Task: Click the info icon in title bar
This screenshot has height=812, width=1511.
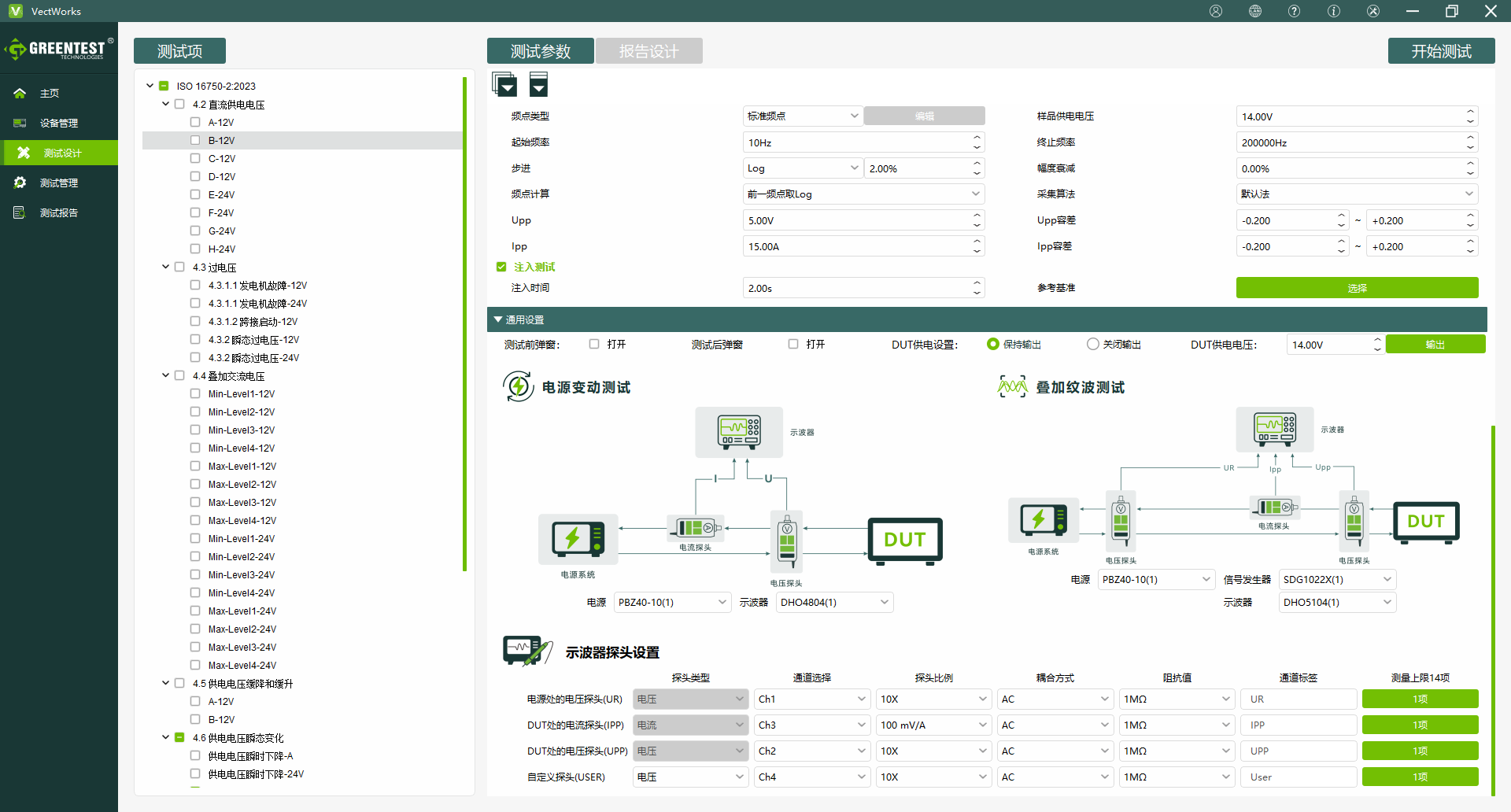Action: pos(1334,11)
